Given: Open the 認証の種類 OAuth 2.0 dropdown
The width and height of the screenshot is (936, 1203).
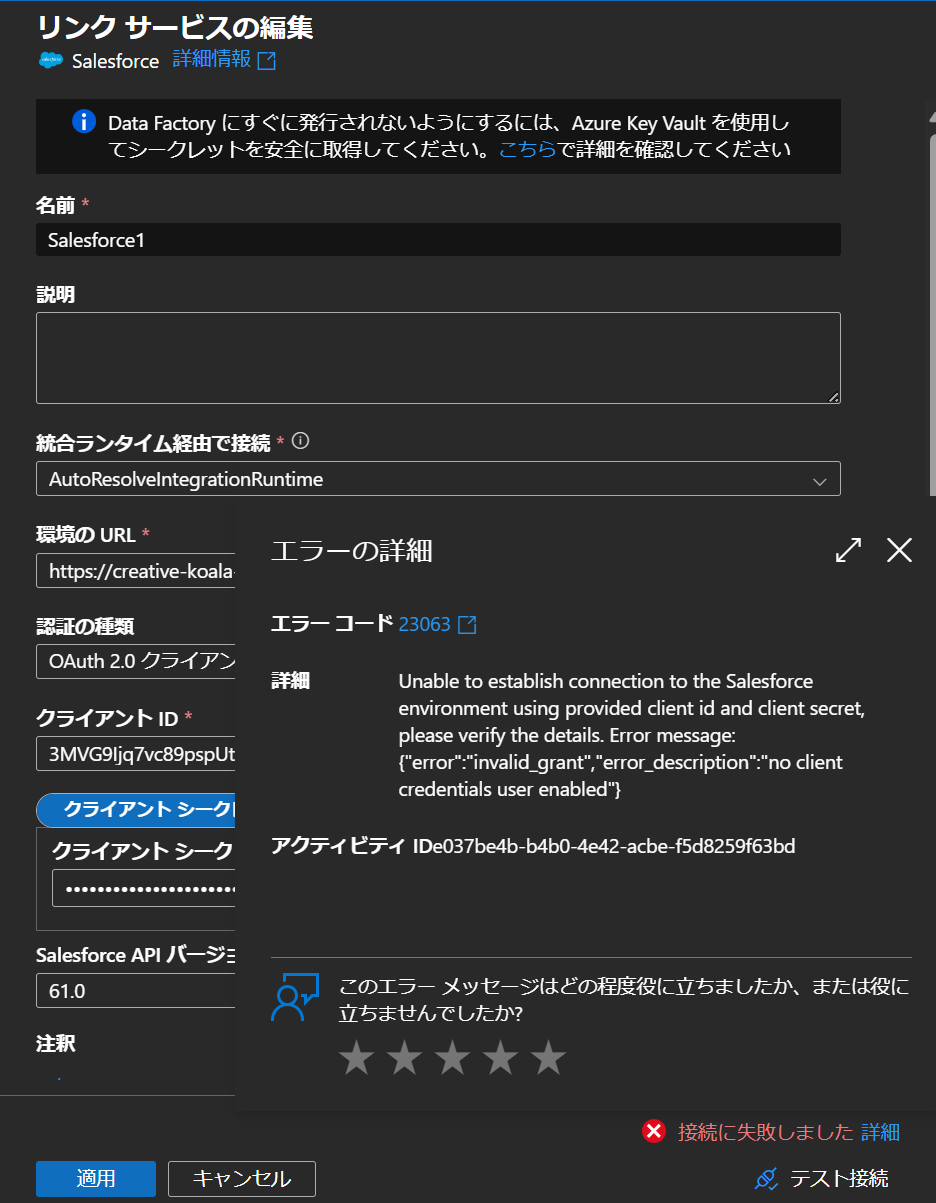Looking at the screenshot, I should [x=136, y=661].
